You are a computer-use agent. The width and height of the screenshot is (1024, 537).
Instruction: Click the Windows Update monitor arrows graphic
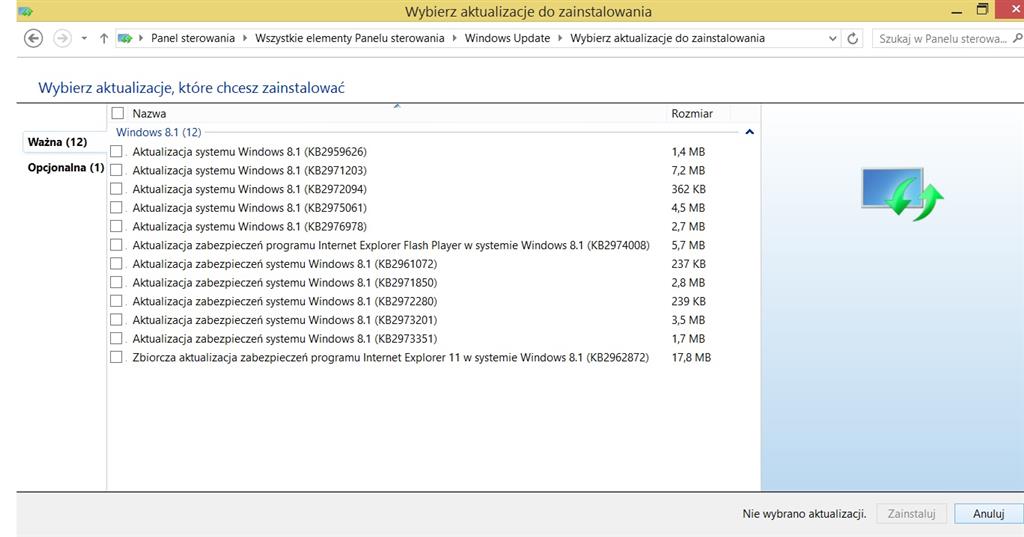[903, 194]
